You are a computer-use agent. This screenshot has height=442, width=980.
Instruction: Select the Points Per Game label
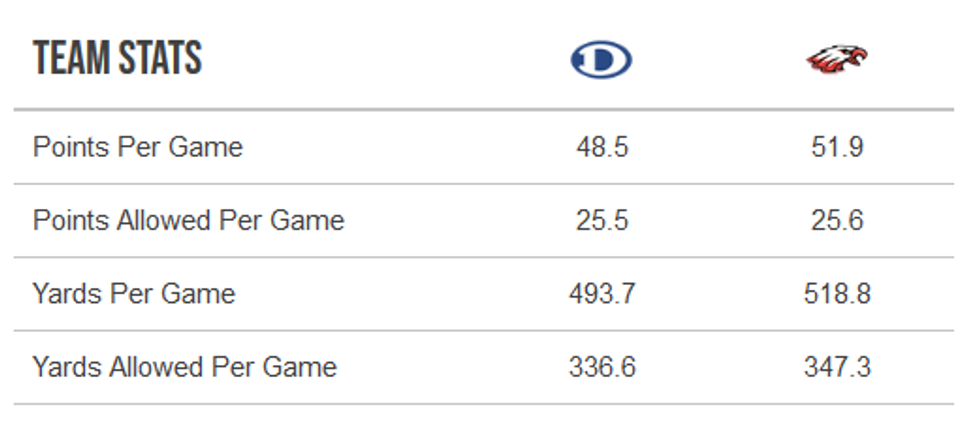click(138, 147)
